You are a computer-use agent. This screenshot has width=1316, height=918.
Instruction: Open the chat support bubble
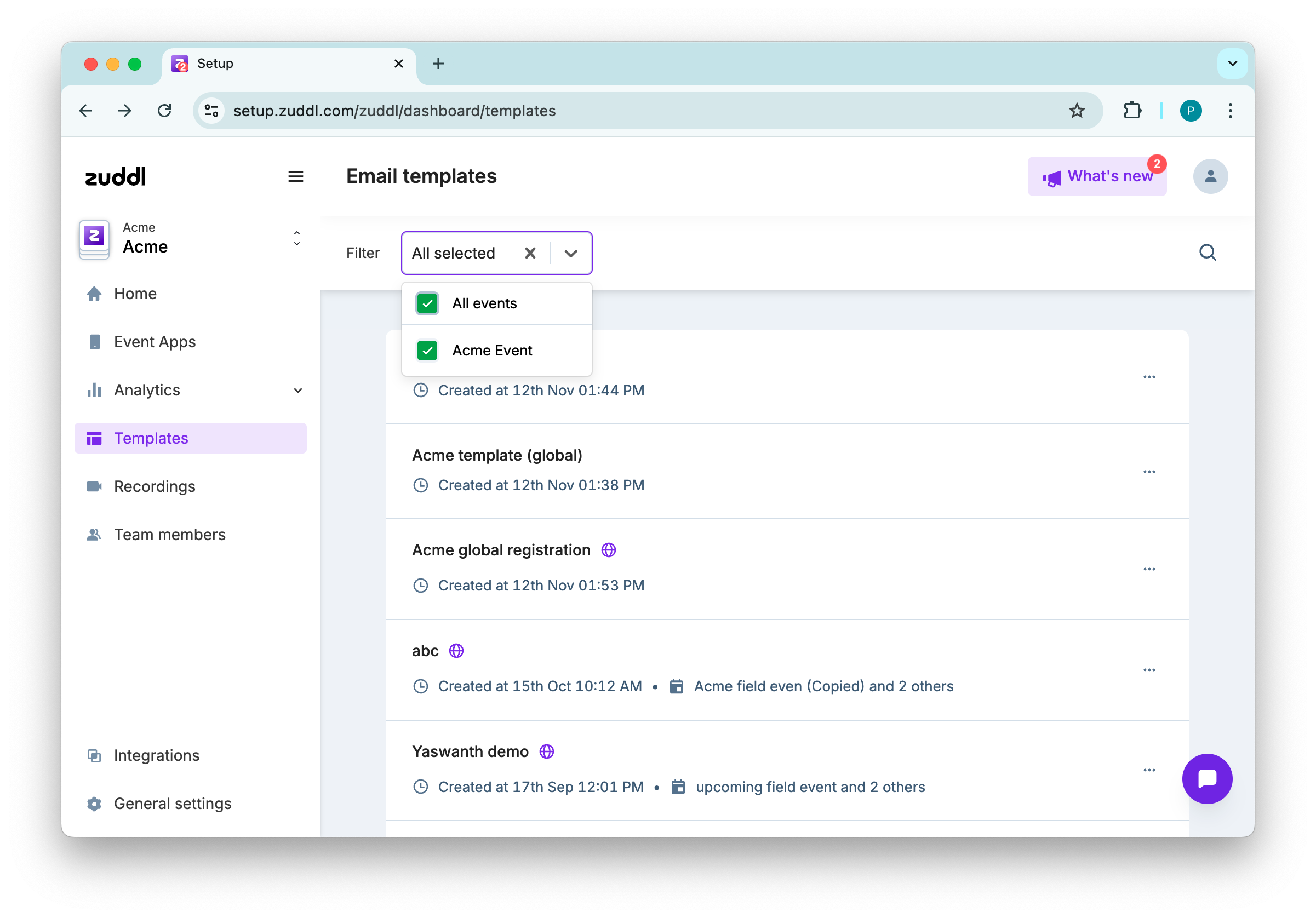pos(1206,778)
